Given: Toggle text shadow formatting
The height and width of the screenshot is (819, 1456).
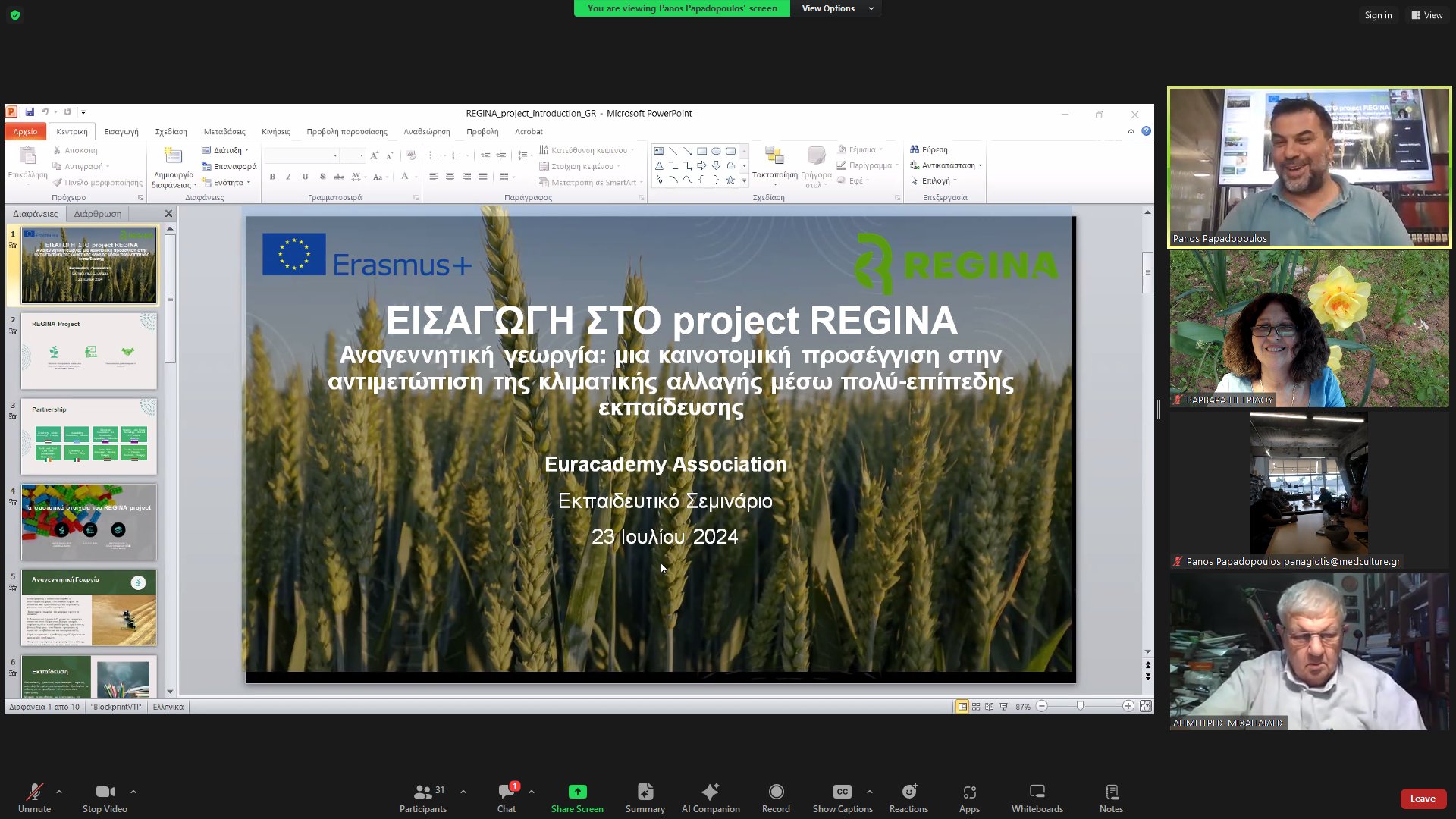Looking at the screenshot, I should tap(322, 177).
